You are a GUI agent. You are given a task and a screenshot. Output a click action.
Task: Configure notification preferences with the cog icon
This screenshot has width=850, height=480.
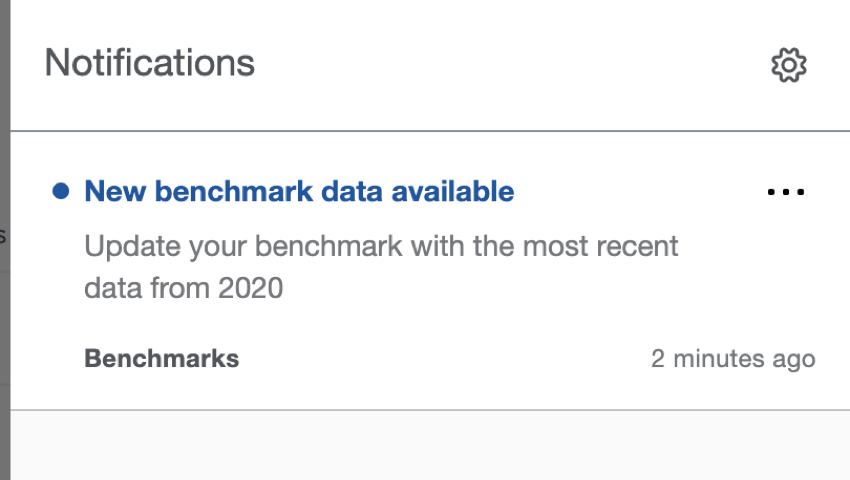pos(789,65)
